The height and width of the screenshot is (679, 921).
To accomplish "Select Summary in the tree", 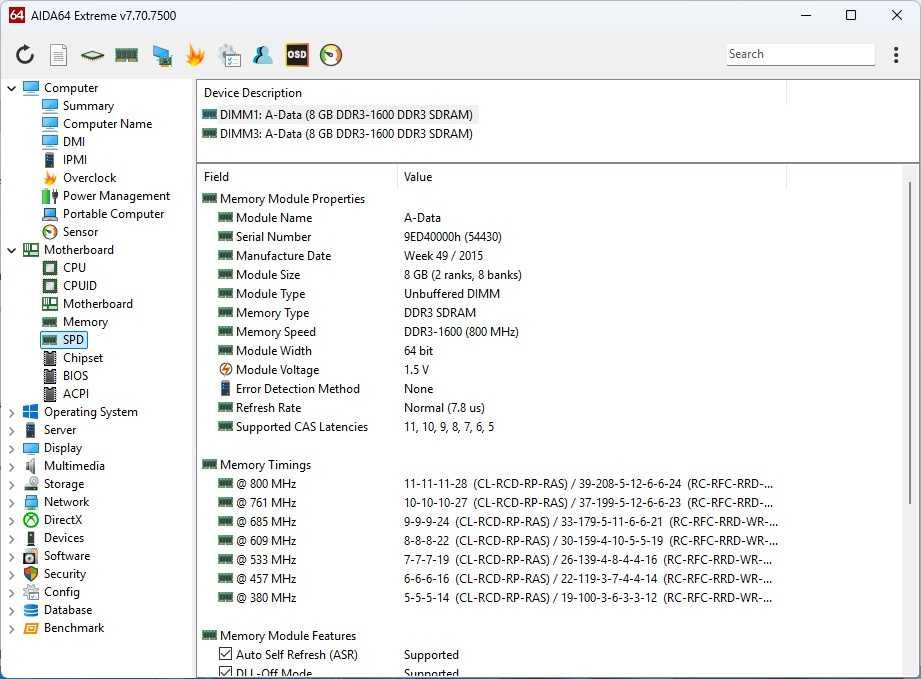I will 88,106.
